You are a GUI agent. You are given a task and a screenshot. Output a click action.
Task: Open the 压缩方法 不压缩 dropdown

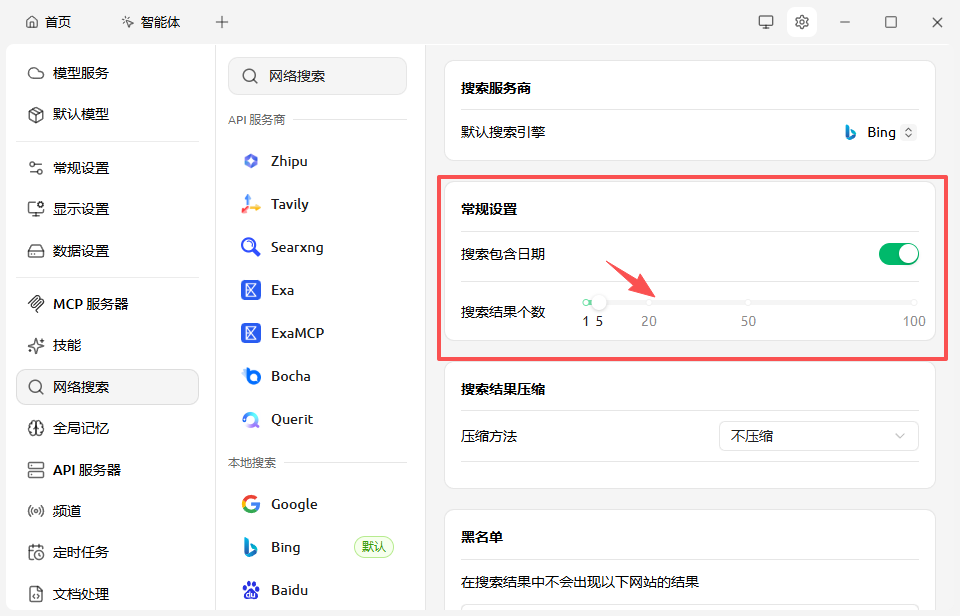point(819,436)
